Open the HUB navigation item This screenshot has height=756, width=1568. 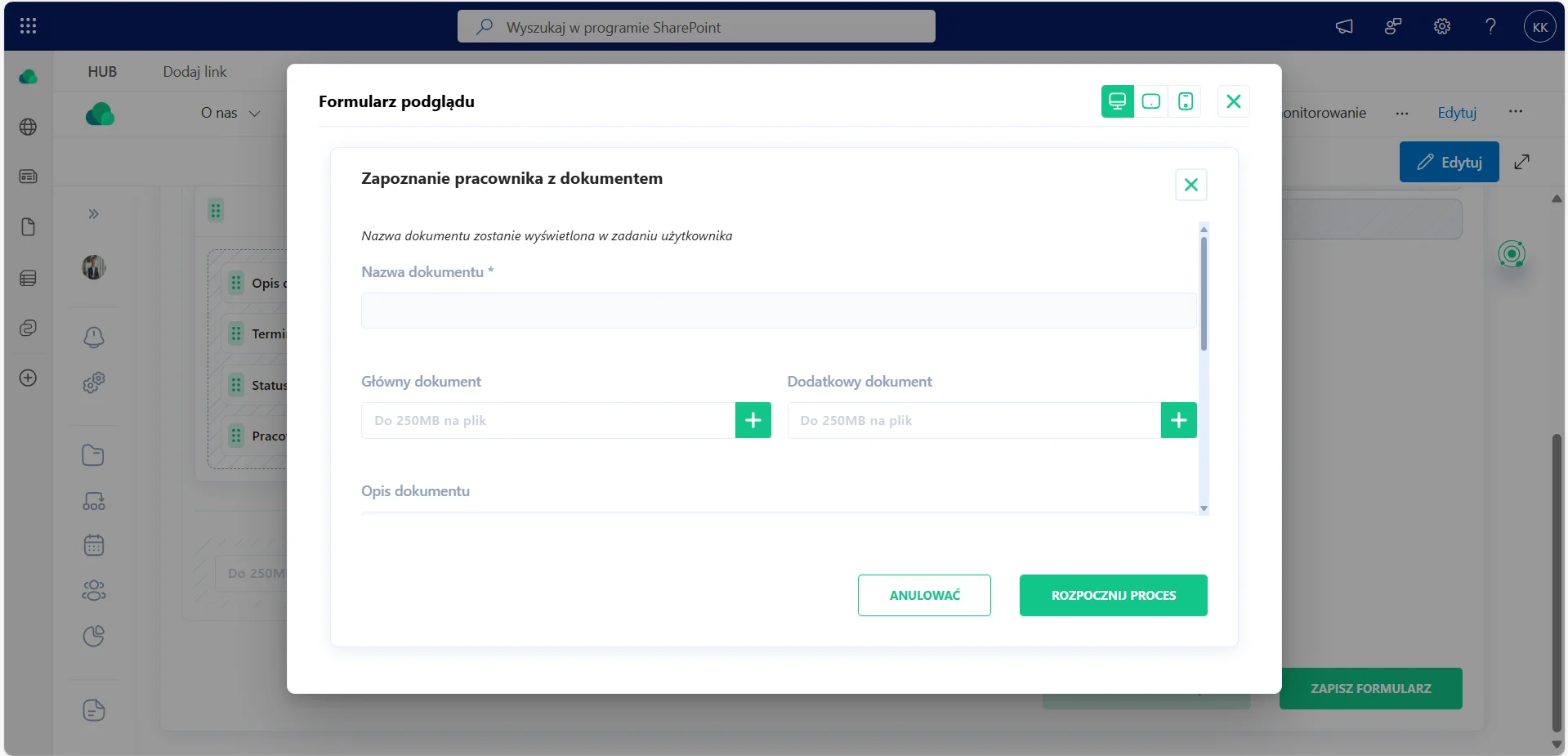102,72
